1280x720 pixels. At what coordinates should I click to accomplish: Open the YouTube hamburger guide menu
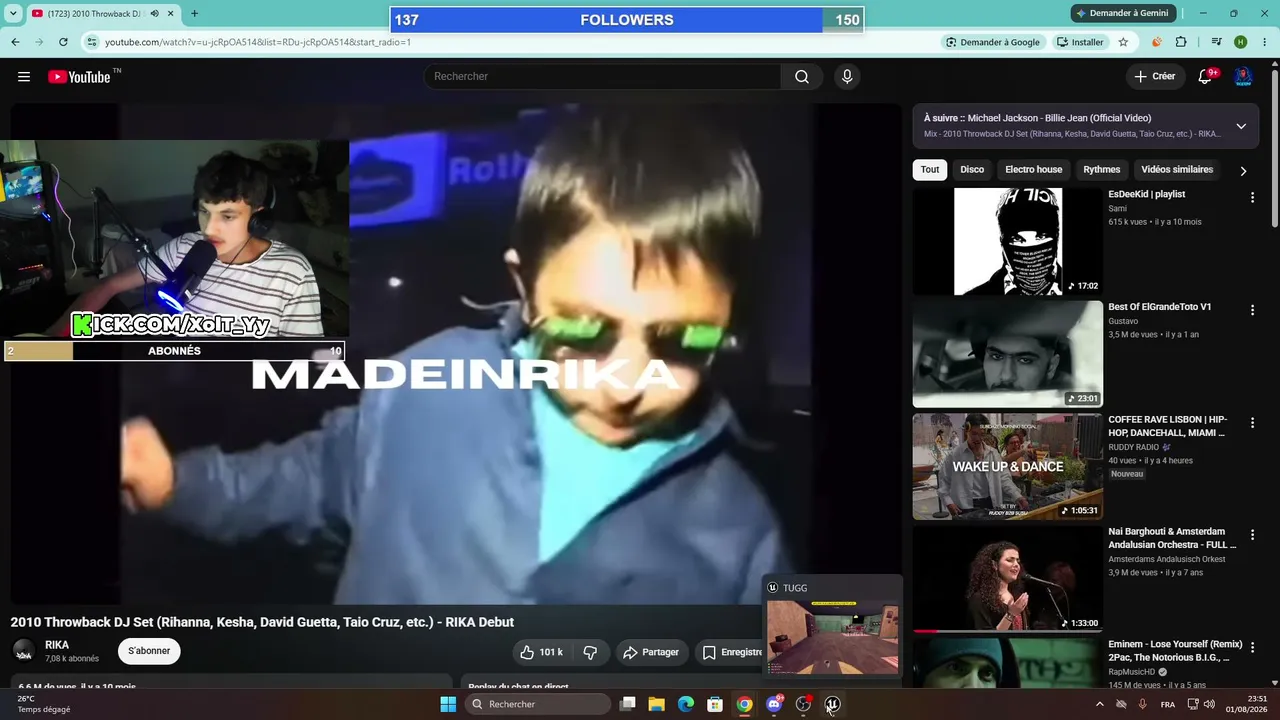24,77
